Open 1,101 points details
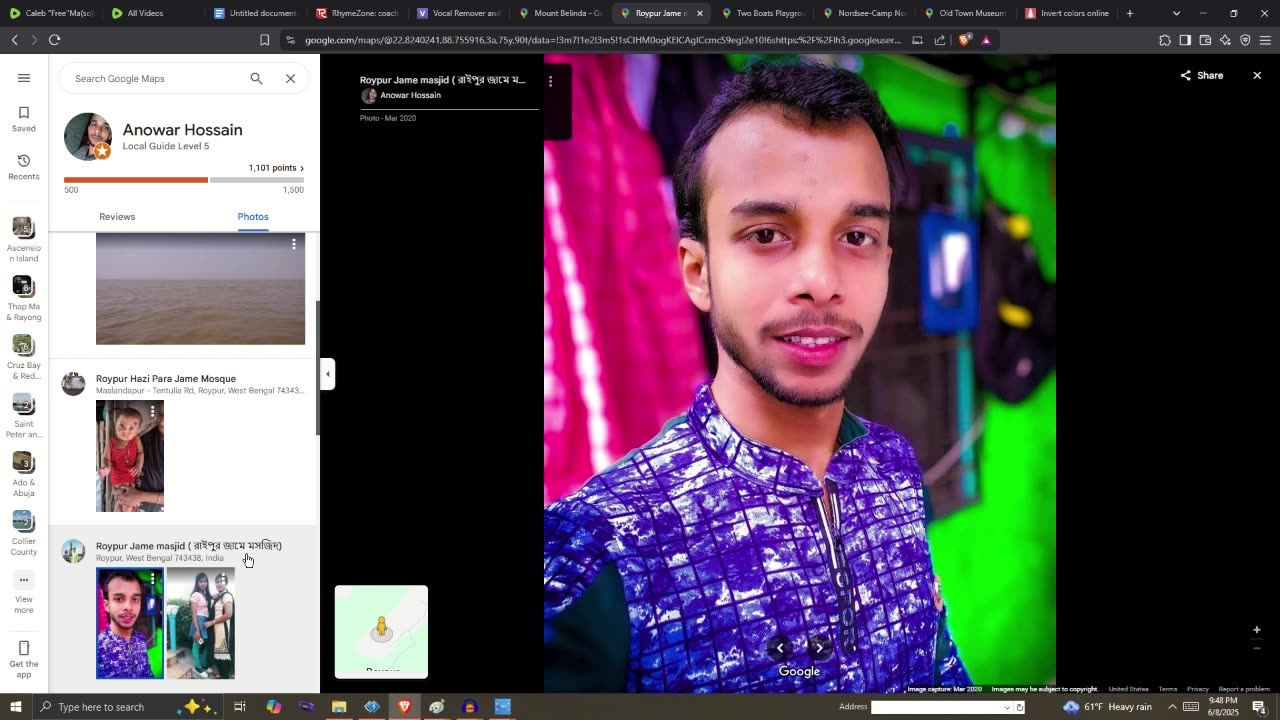 [x=276, y=168]
